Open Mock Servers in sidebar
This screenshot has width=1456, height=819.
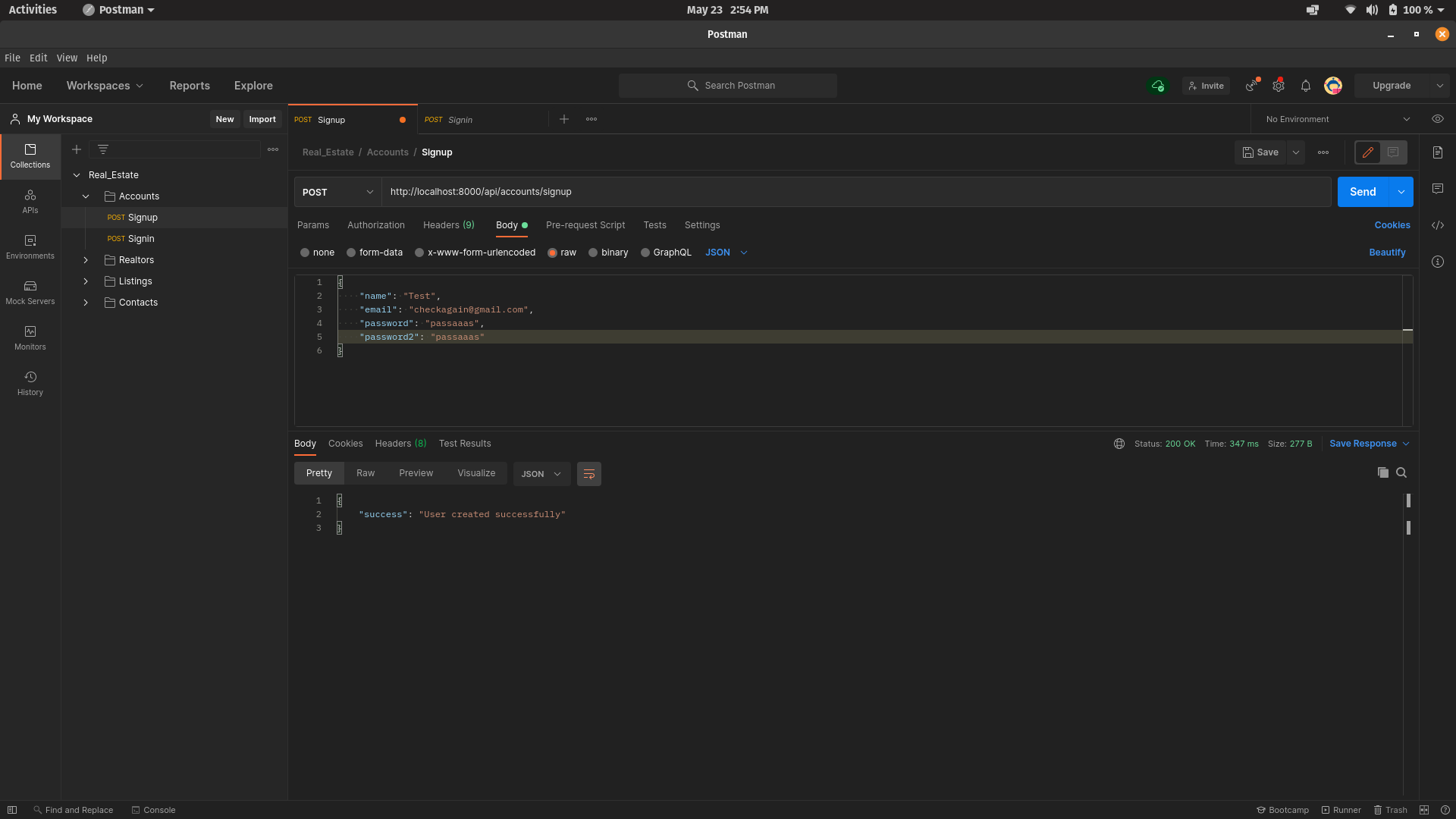coord(30,292)
